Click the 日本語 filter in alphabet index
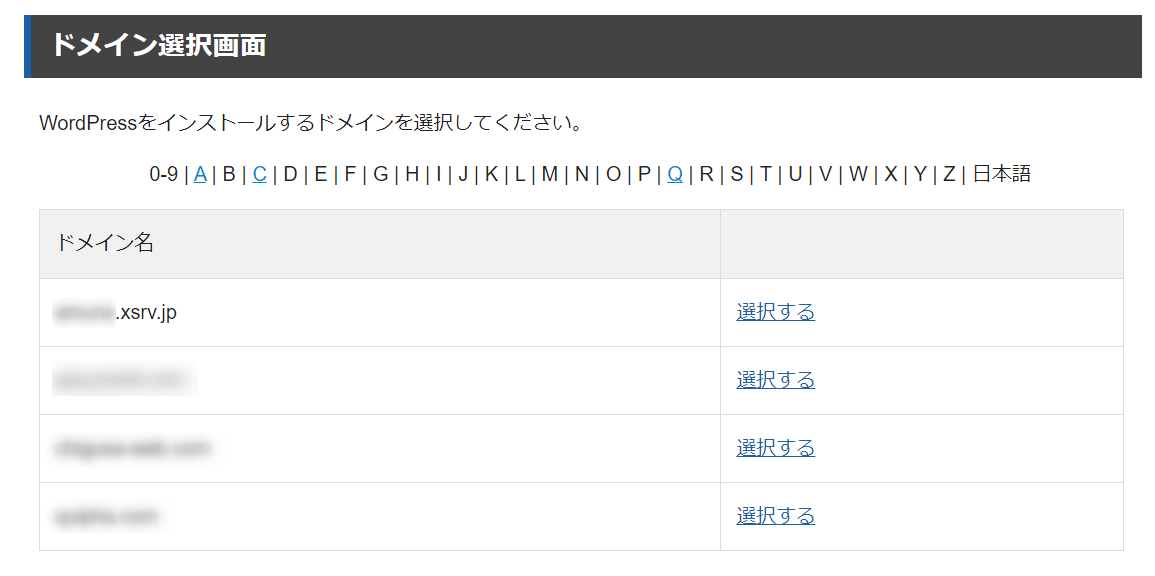Screen dimensions: 1155x576 [x=1002, y=175]
